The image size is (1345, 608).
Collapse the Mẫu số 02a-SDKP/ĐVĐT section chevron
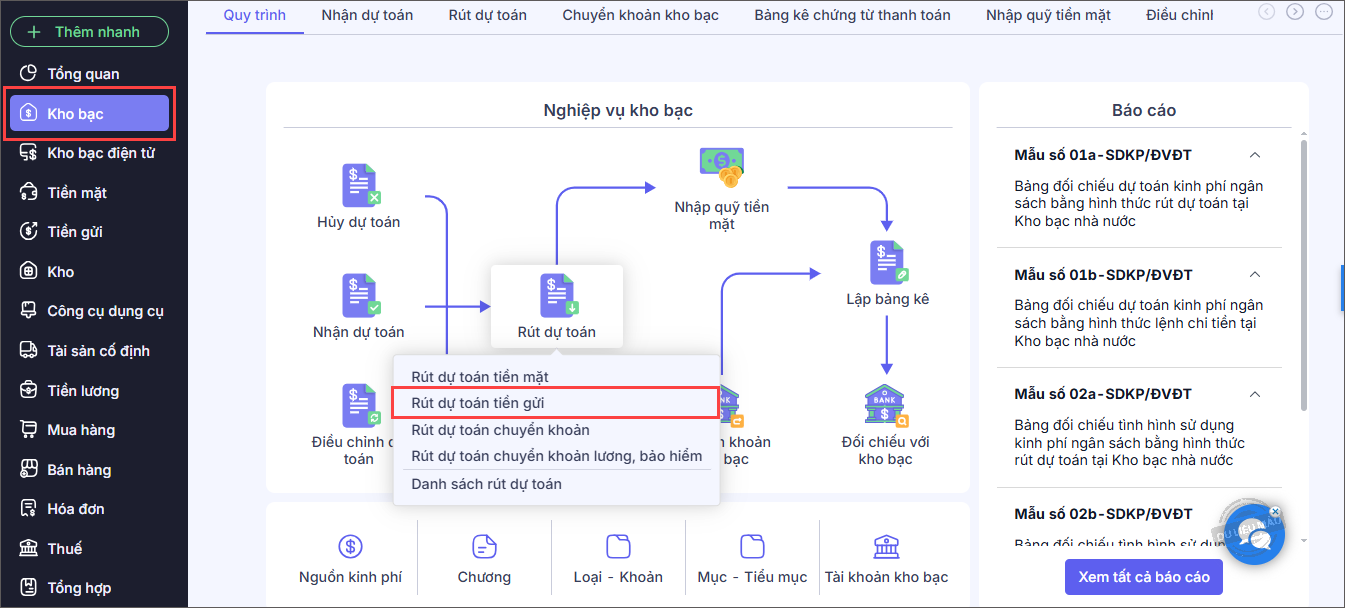1255,394
